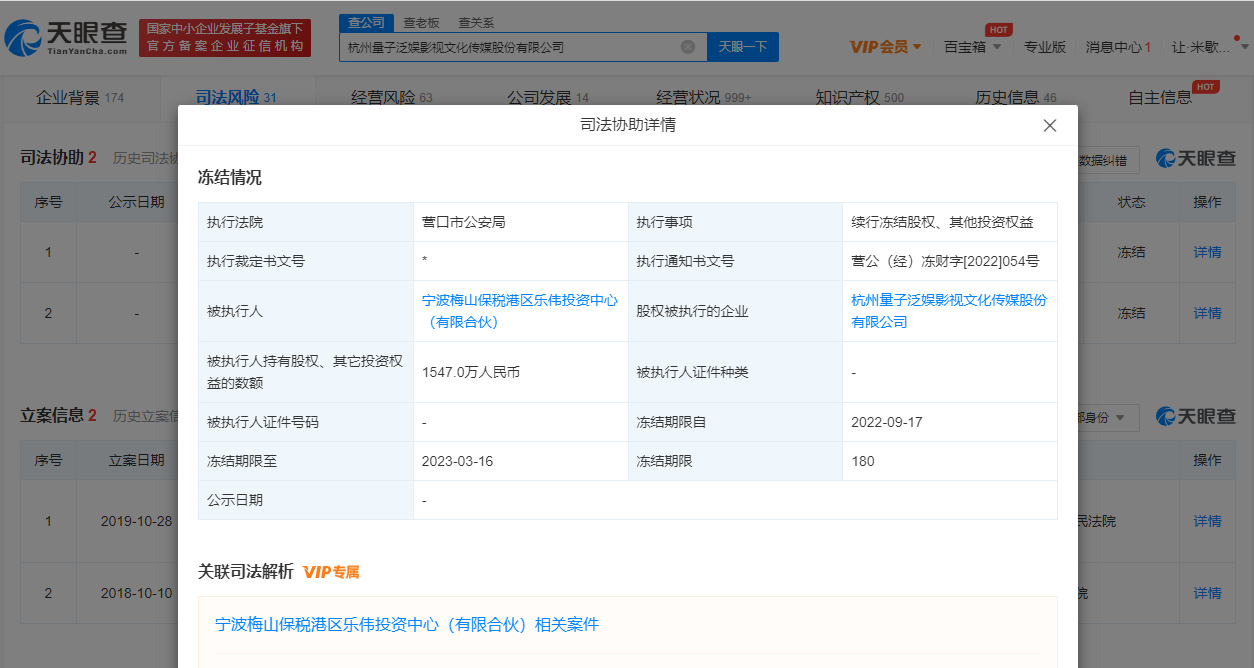This screenshot has height=668, width=1254.
Task: Open the 宁波梅山保税港区乐伟投资中心相关案件 link
Action: [x=407, y=624]
